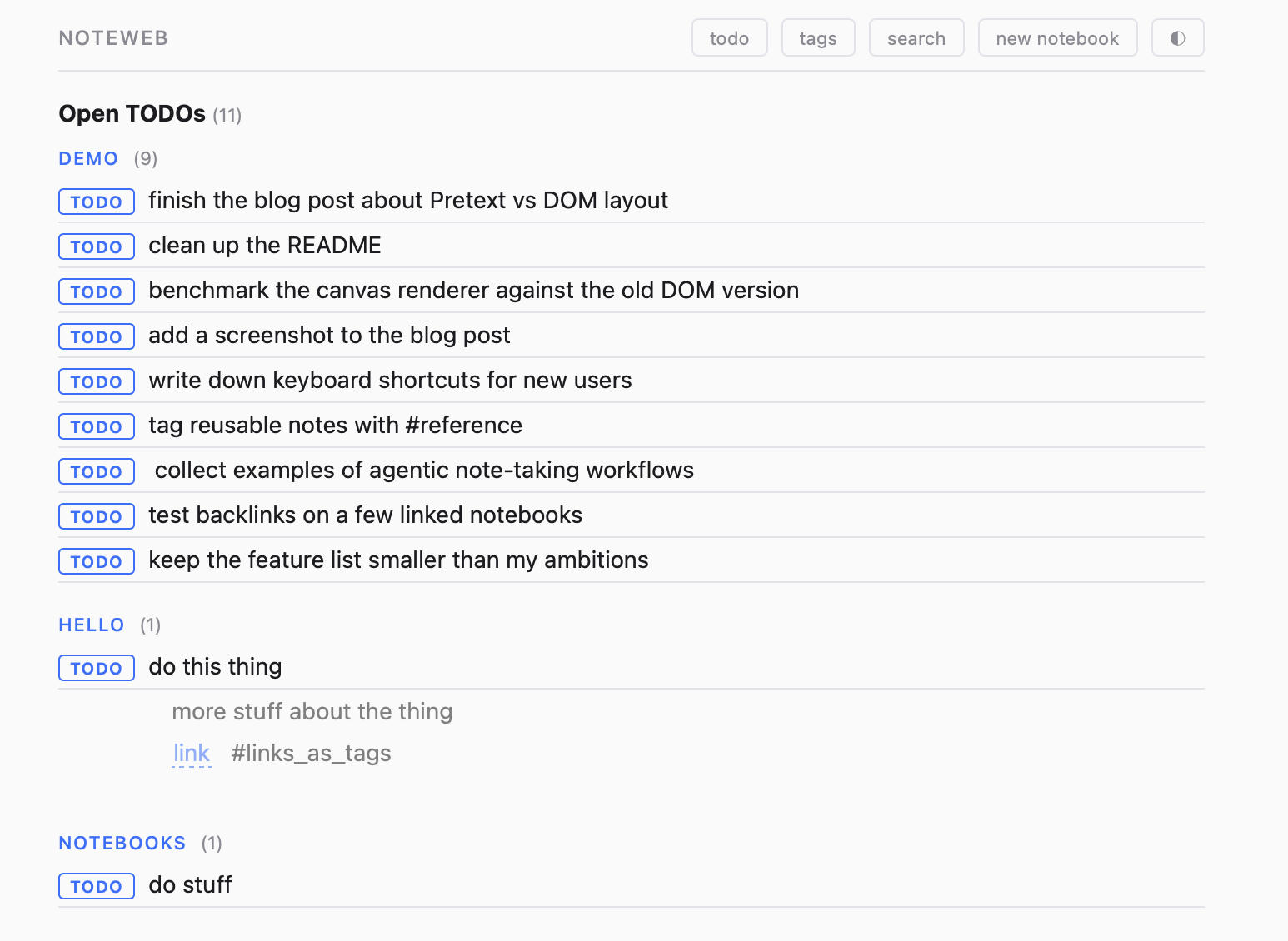Toggle TODO badge for 'do stuff'

pos(97,886)
